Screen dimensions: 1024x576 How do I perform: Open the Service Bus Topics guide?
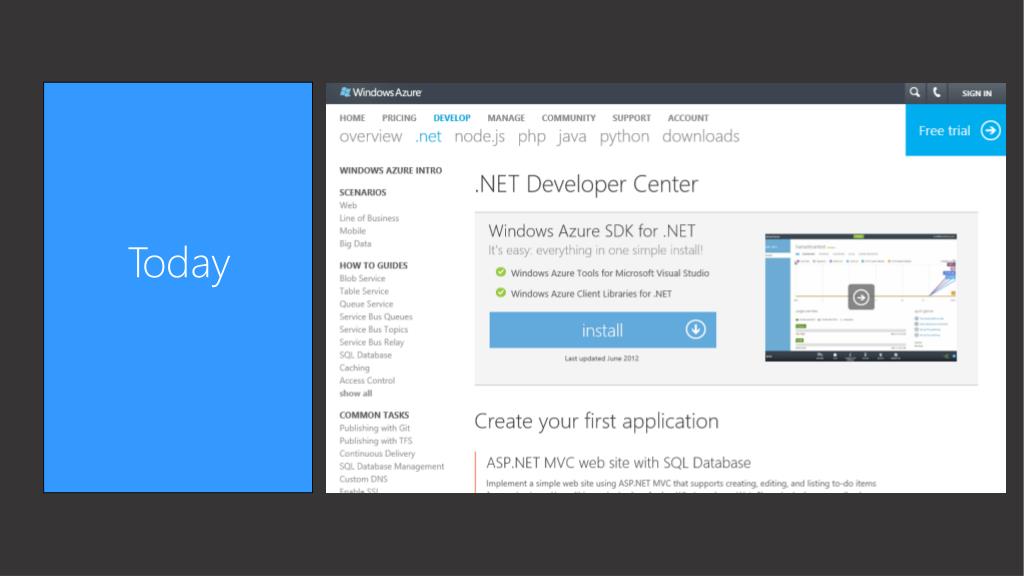(x=374, y=329)
